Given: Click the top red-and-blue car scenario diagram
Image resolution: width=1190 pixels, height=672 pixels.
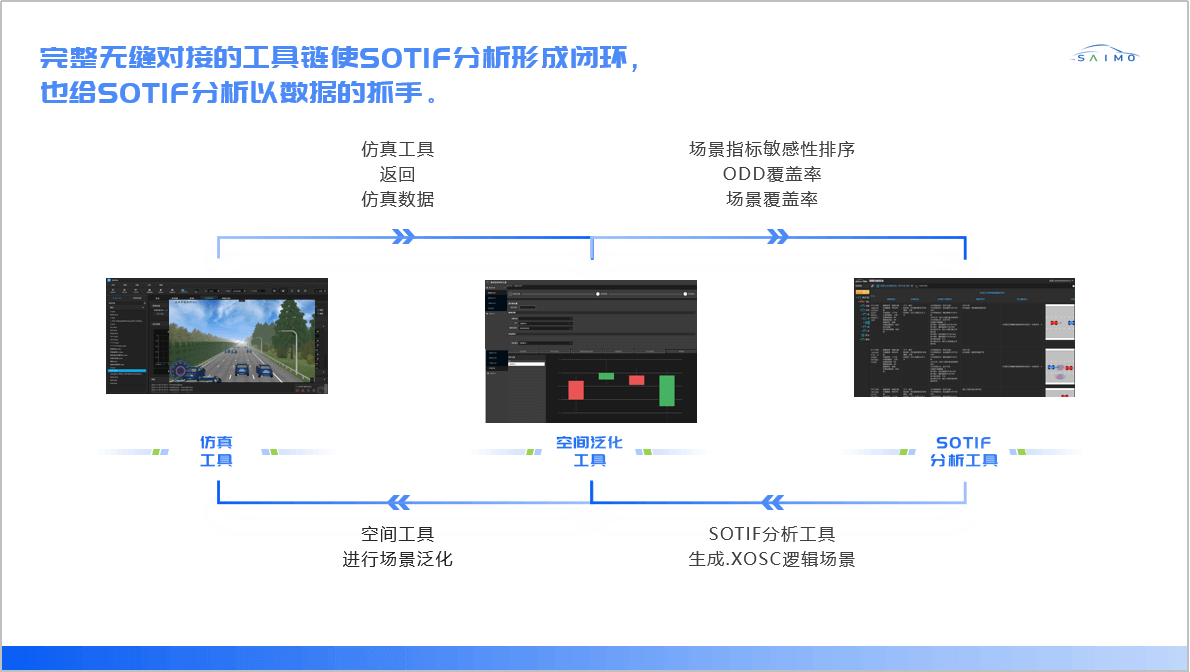Looking at the screenshot, I should (1058, 325).
